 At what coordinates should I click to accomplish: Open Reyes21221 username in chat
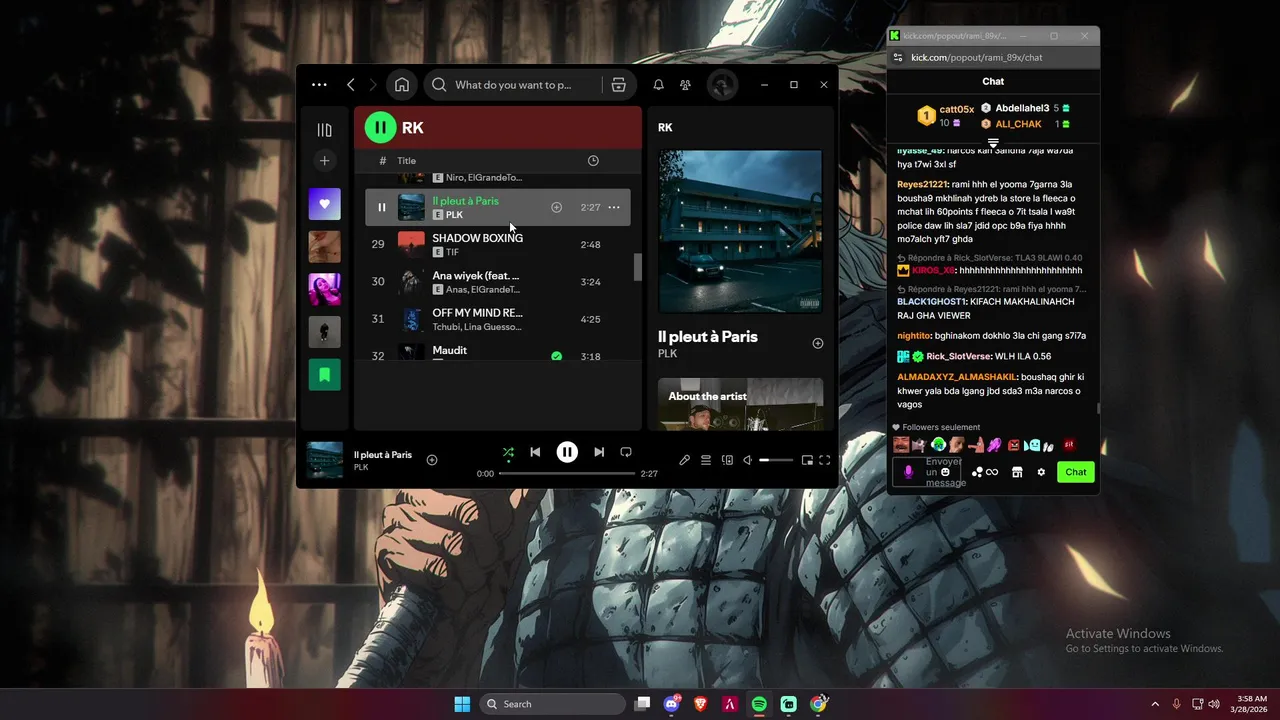[x=922, y=184]
